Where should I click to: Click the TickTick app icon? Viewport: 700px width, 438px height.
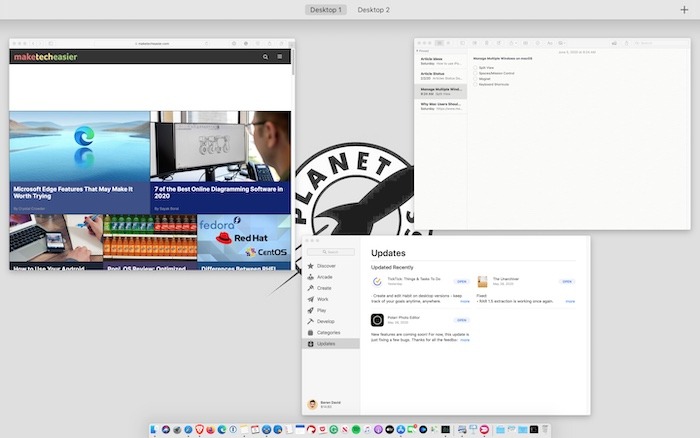(x=377, y=281)
